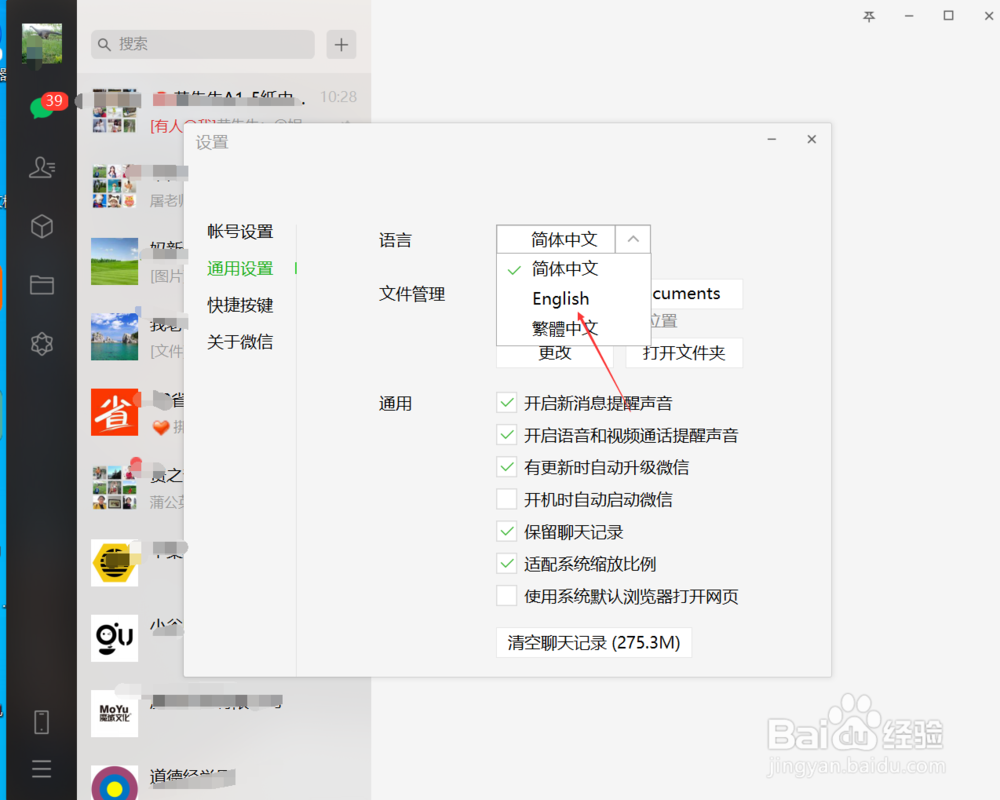
Task: Click the pin-on-top icon in title bar
Action: pyautogui.click(x=872, y=17)
